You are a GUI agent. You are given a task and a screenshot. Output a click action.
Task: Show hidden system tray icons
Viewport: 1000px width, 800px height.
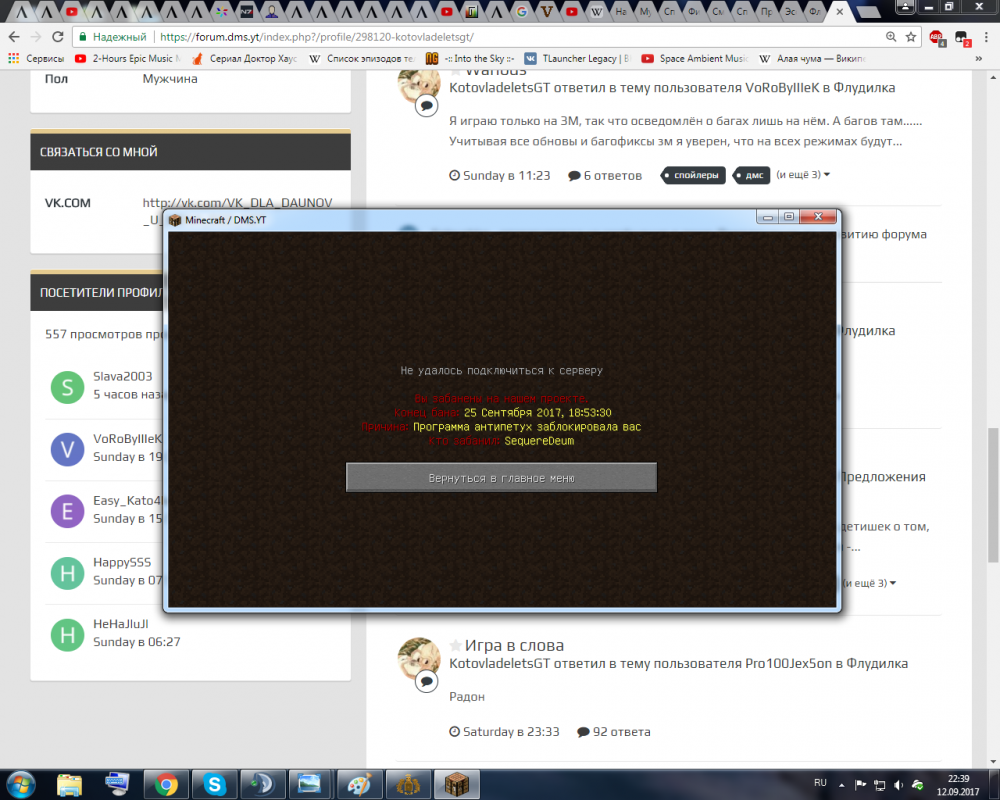[841, 783]
